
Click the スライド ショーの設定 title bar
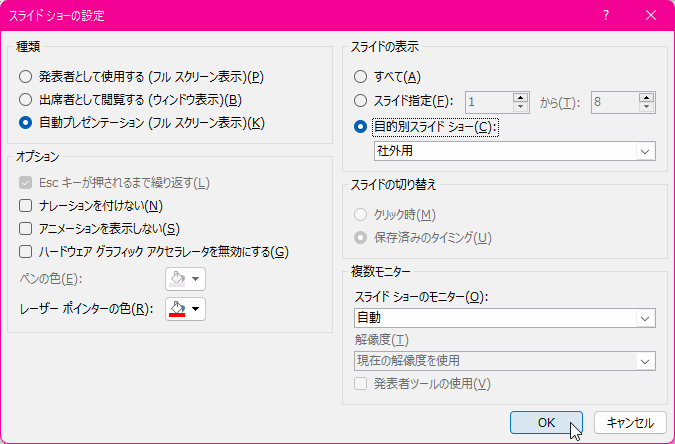[300, 16]
